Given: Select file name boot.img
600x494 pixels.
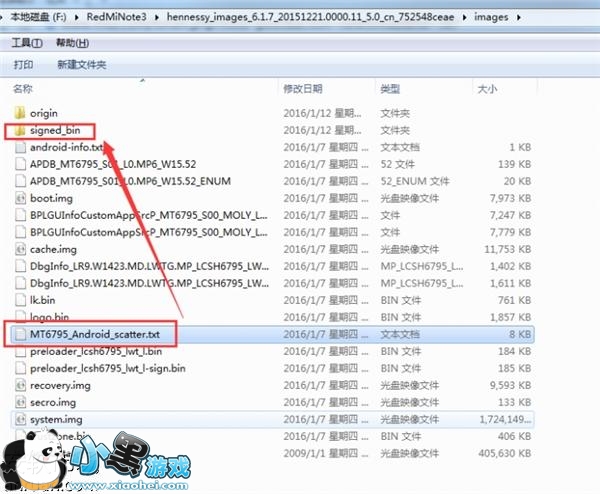Looking at the screenshot, I should (x=51, y=198).
